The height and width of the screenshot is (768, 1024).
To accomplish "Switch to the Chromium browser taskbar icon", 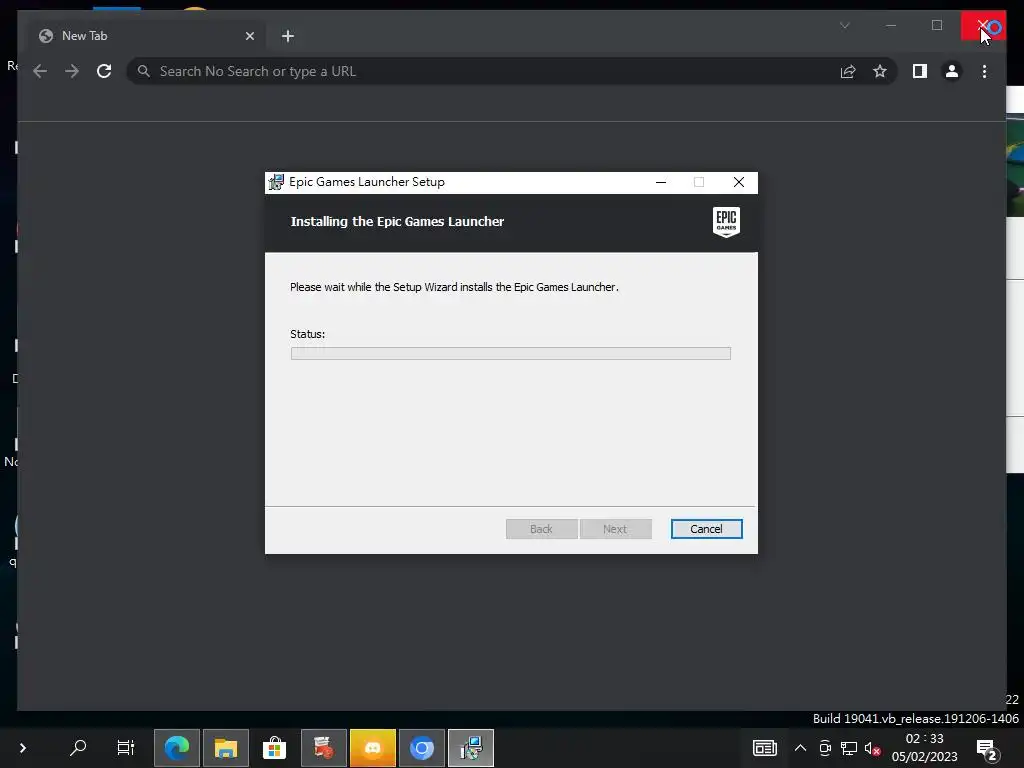I will (422, 748).
